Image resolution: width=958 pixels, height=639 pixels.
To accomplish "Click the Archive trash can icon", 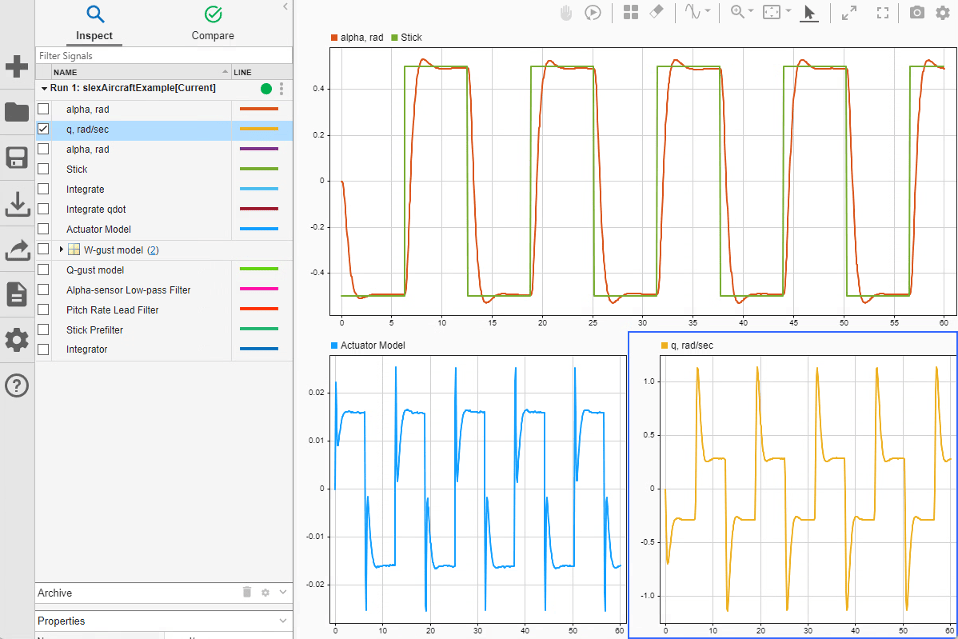I will tap(247, 591).
